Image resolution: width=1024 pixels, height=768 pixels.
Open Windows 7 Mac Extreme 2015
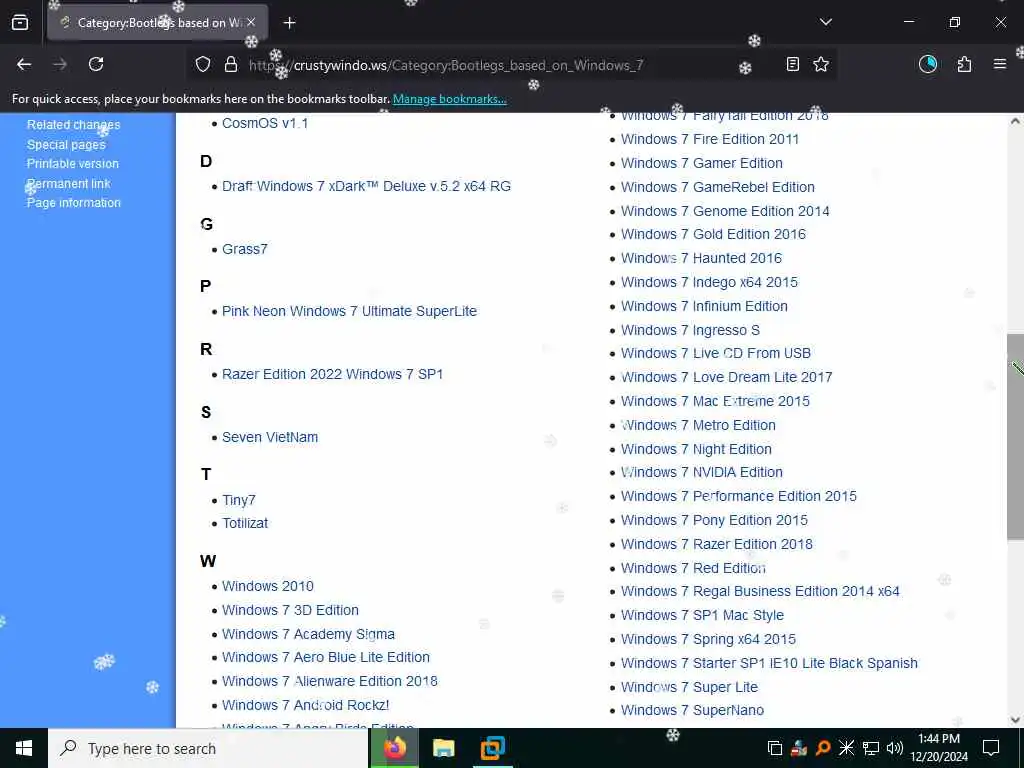click(715, 401)
